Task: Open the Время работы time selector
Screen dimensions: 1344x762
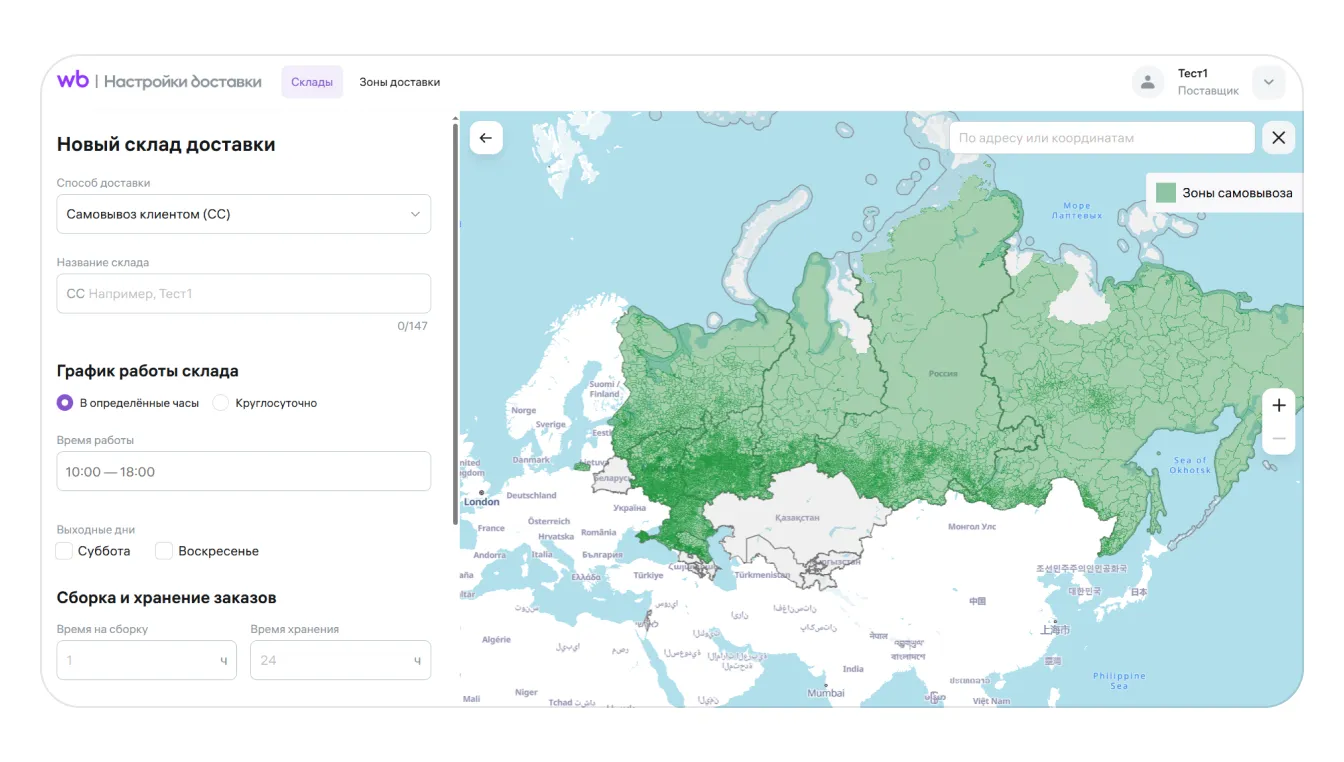Action: pos(243,471)
